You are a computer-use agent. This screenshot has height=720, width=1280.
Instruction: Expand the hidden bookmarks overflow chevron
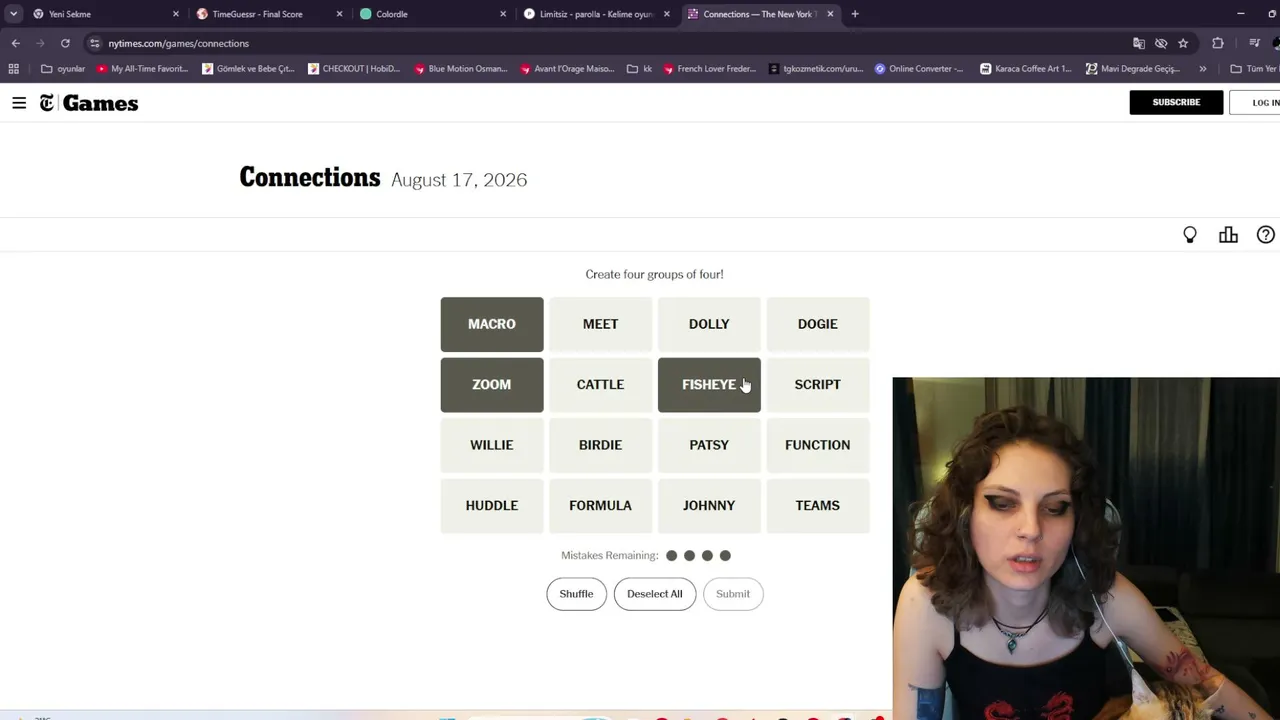tap(1203, 69)
